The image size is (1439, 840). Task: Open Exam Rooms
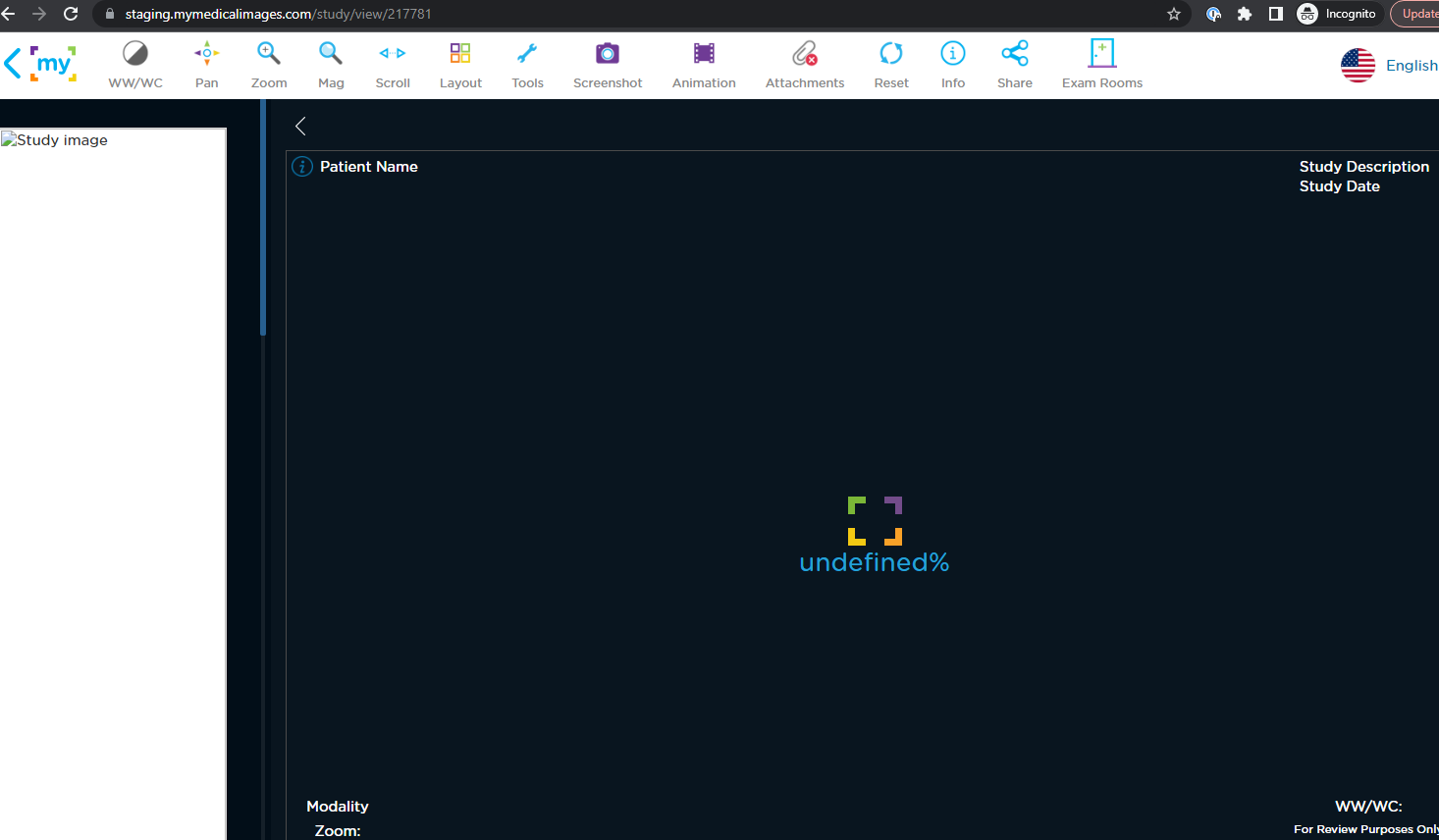pyautogui.click(x=1102, y=65)
